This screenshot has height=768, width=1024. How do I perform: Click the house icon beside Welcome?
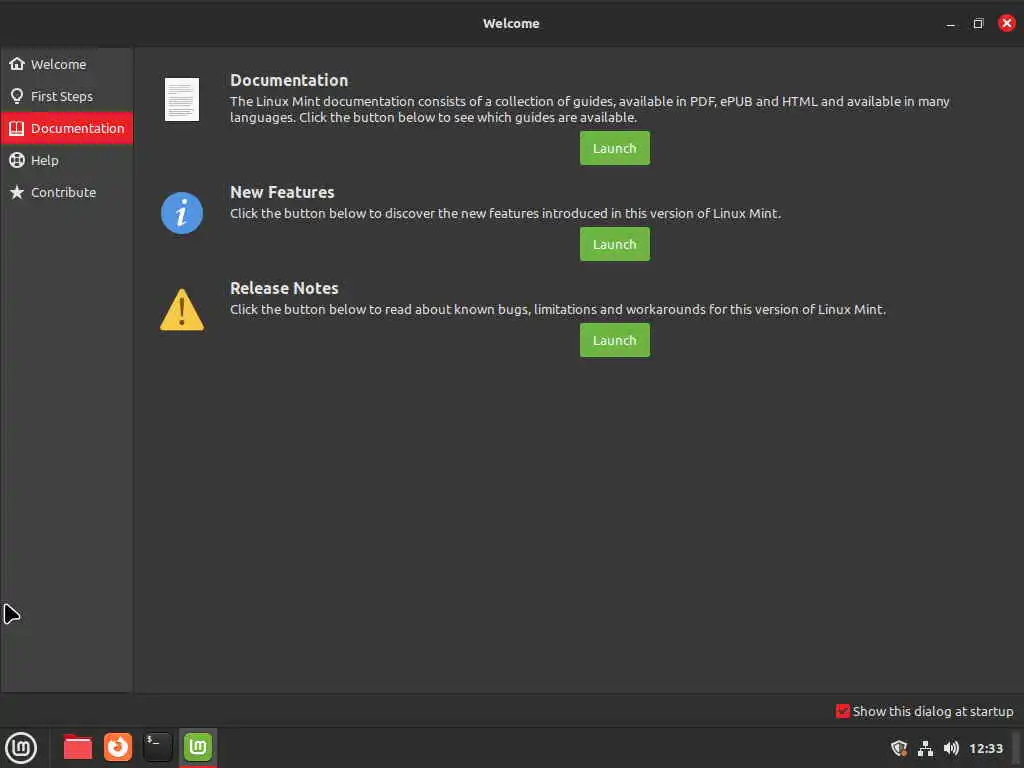17,63
